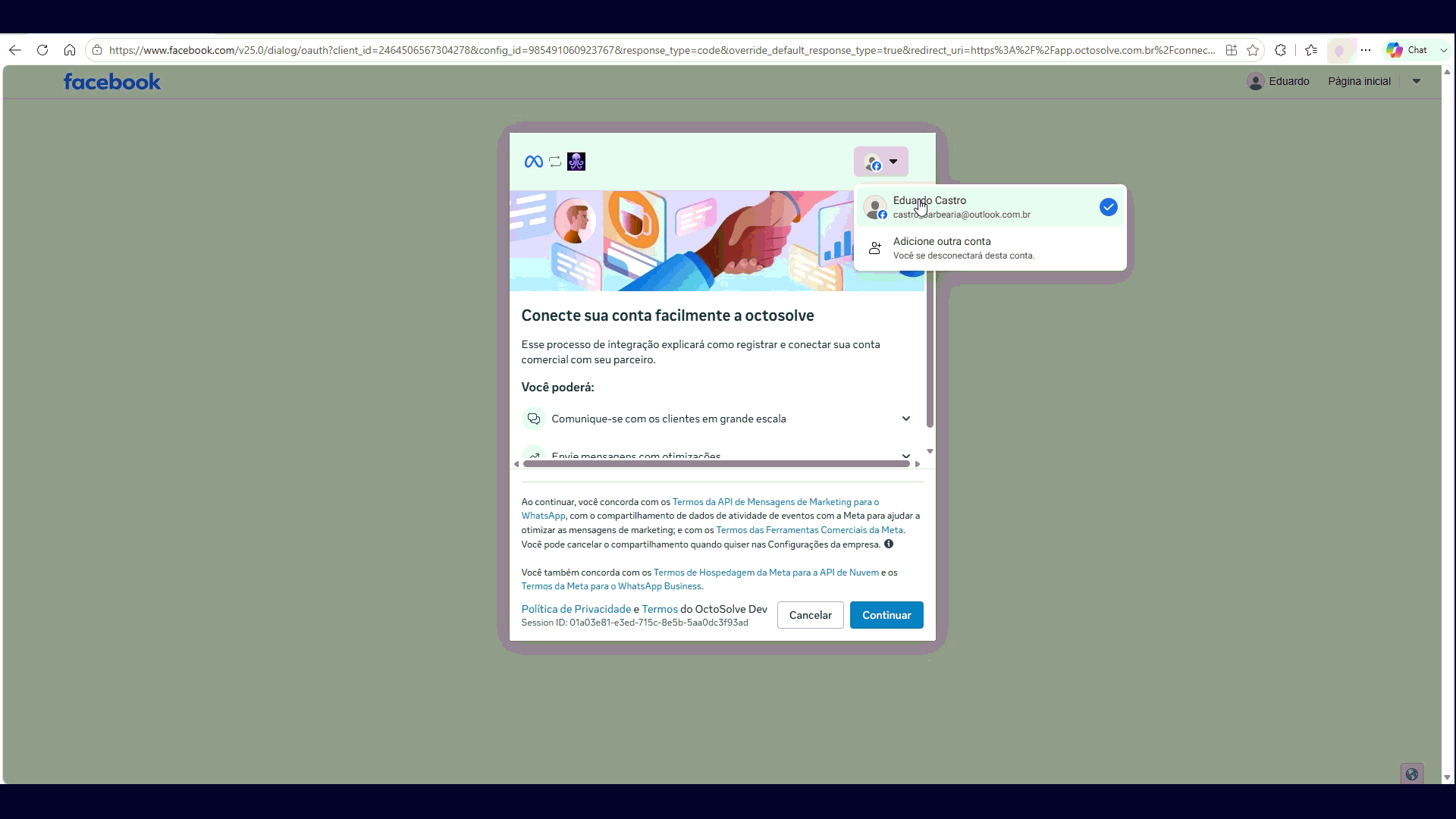Open 'Termos da API de Mensagens de Marketing' link

(776, 502)
